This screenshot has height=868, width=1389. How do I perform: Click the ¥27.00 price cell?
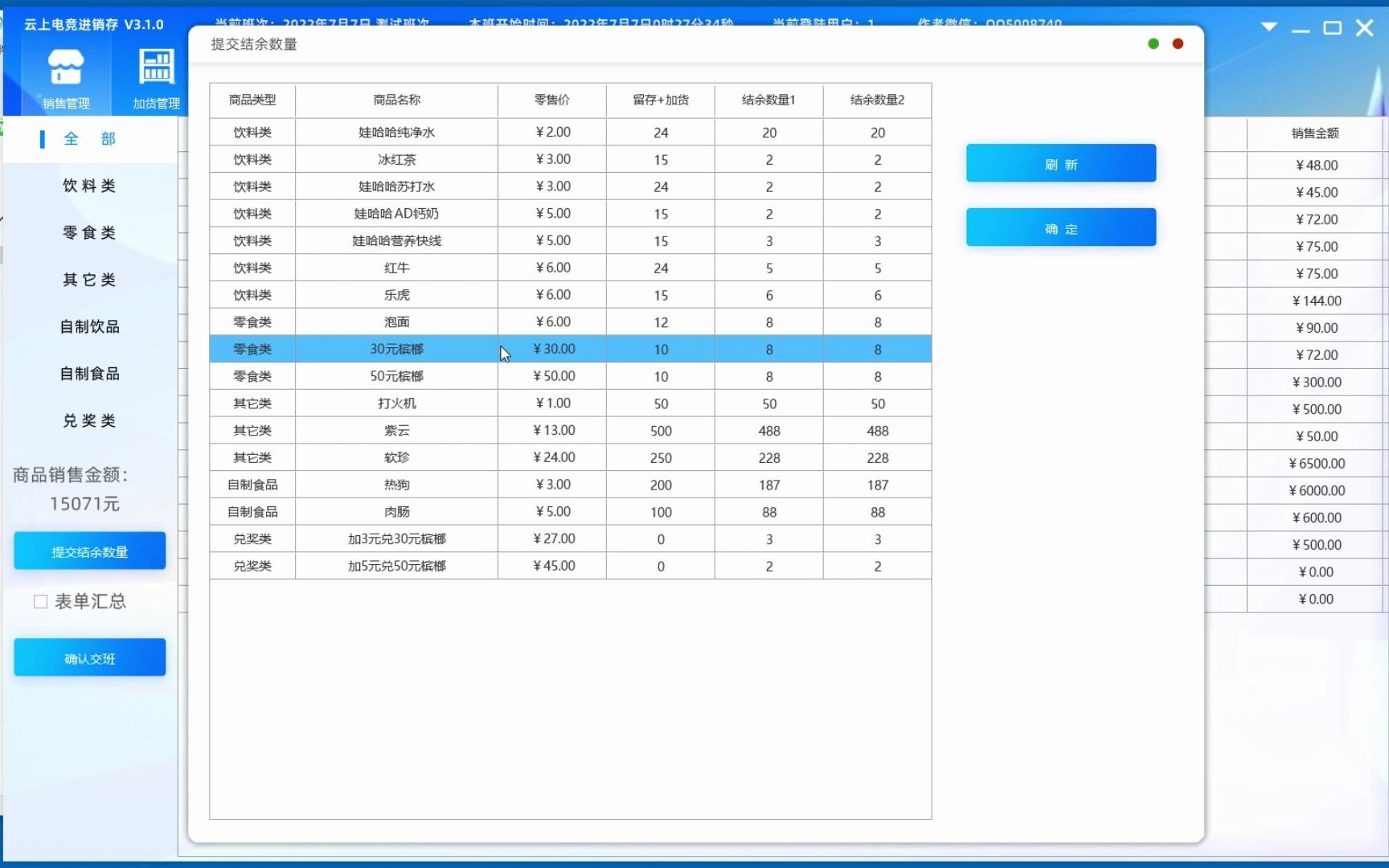point(552,539)
